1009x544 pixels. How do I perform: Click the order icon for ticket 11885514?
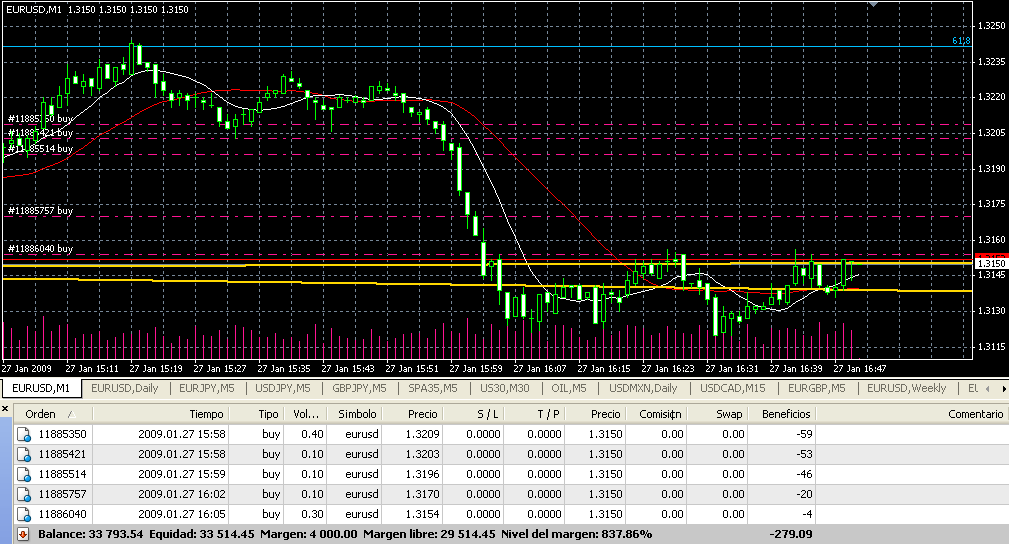pos(25,474)
